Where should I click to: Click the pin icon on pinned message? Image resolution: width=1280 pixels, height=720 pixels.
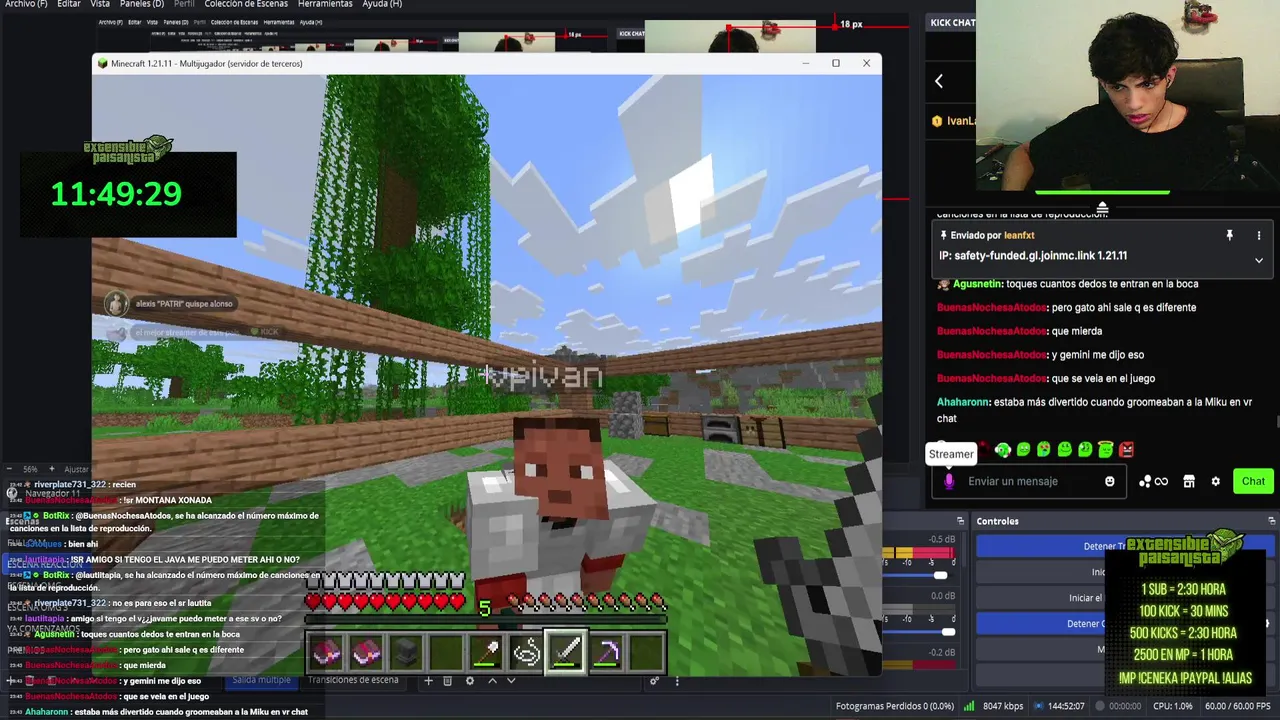pyautogui.click(x=1230, y=235)
